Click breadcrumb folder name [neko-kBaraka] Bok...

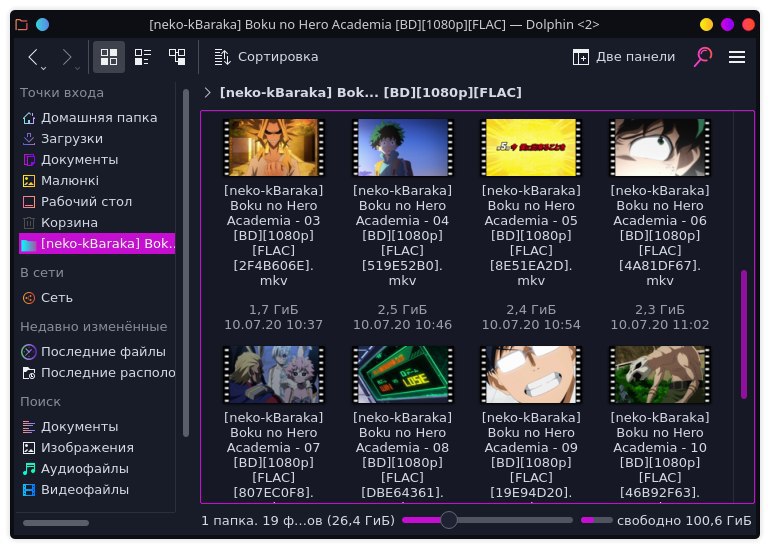point(370,92)
